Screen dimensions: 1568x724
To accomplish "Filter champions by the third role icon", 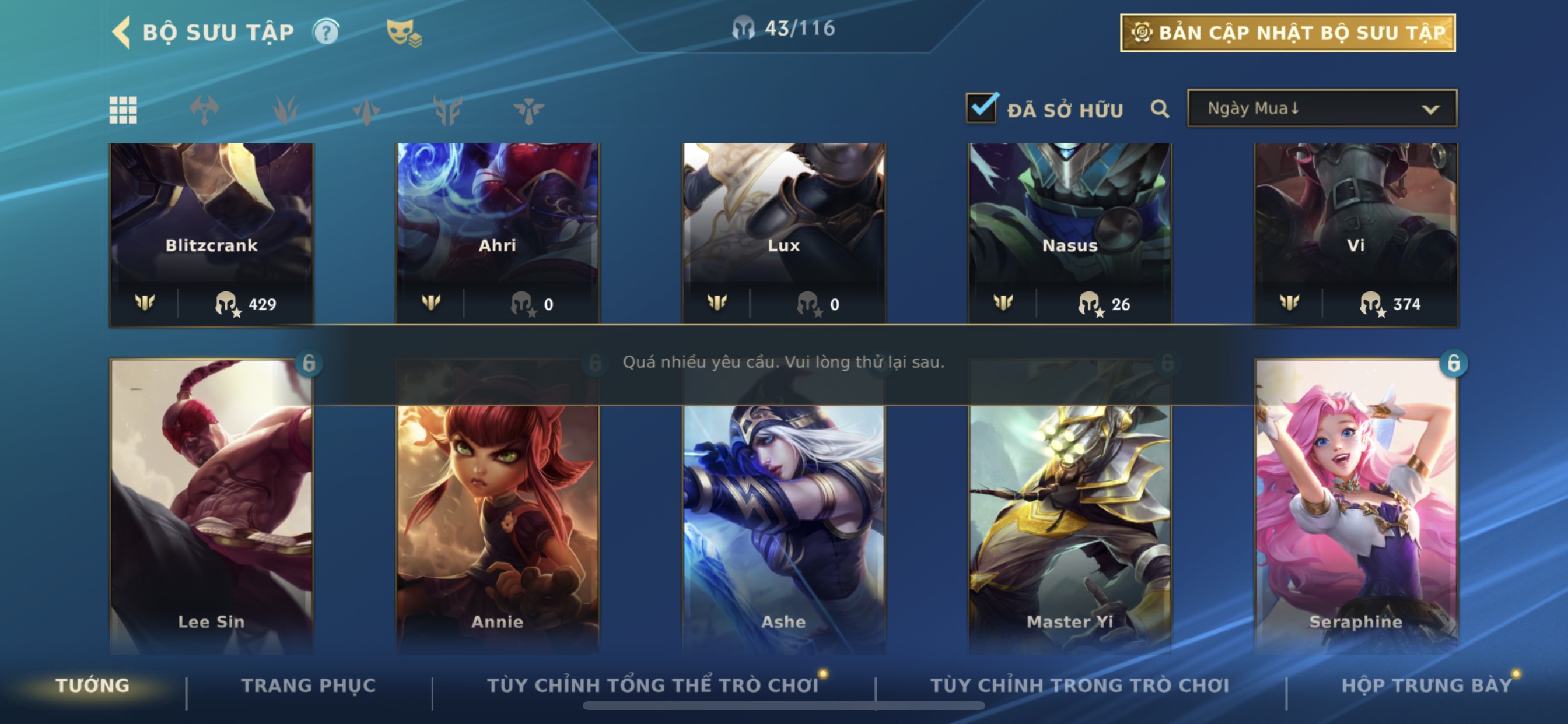I will coord(366,110).
